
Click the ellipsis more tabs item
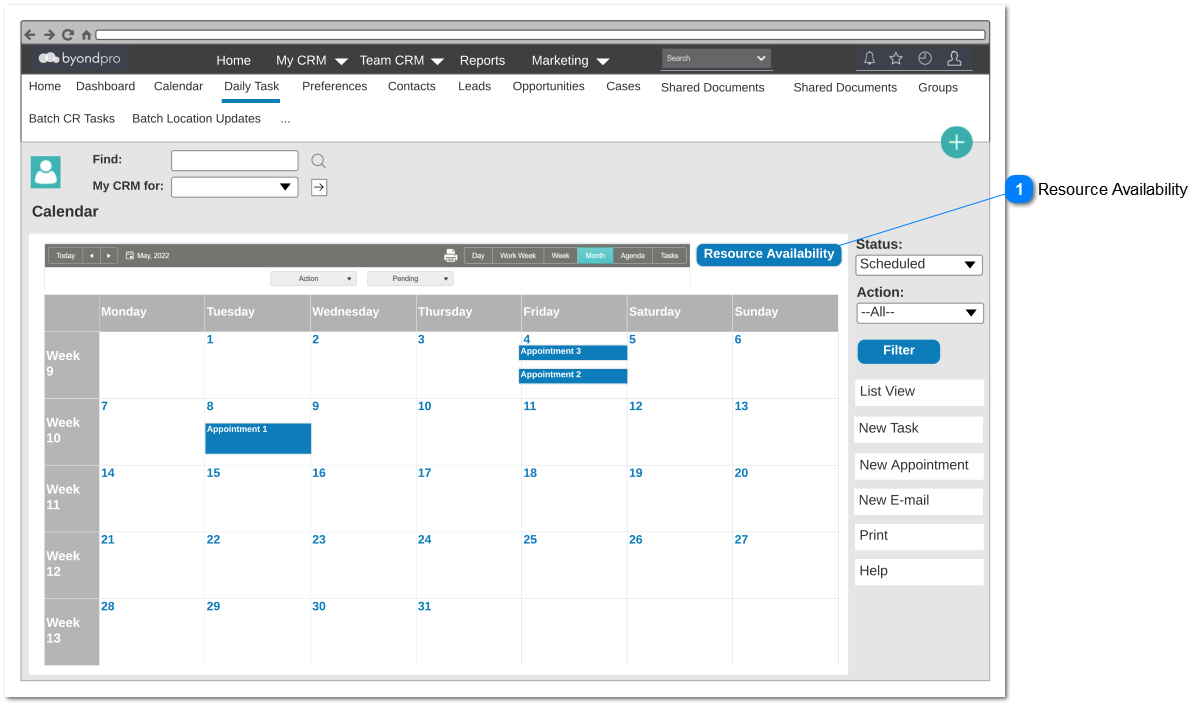pos(285,119)
